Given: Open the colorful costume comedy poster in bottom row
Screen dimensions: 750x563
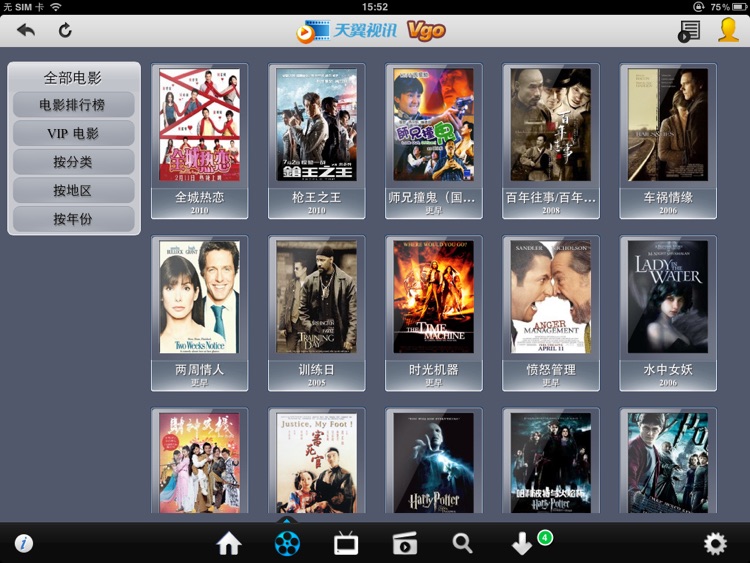Looking at the screenshot, I should point(199,463).
